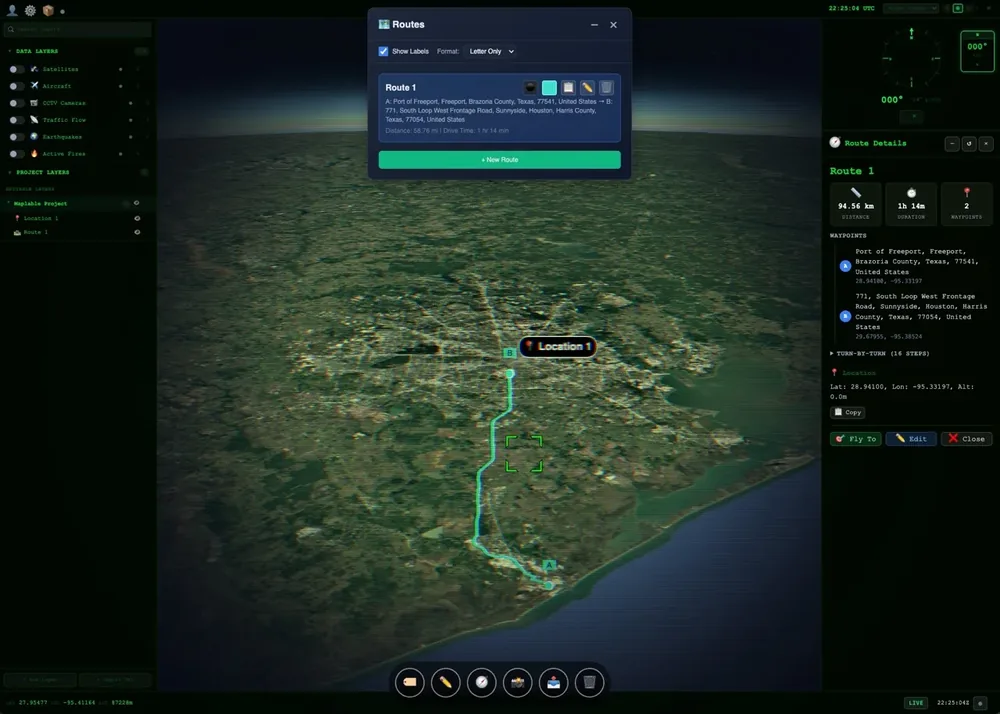
Task: Click Route 1 dark style icon button
Action: click(530, 87)
